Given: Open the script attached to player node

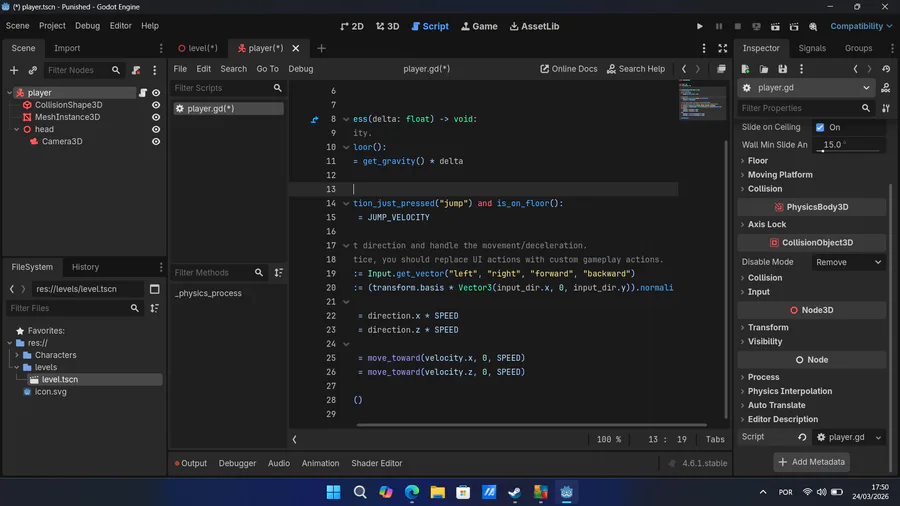Looking at the screenshot, I should (x=143, y=93).
